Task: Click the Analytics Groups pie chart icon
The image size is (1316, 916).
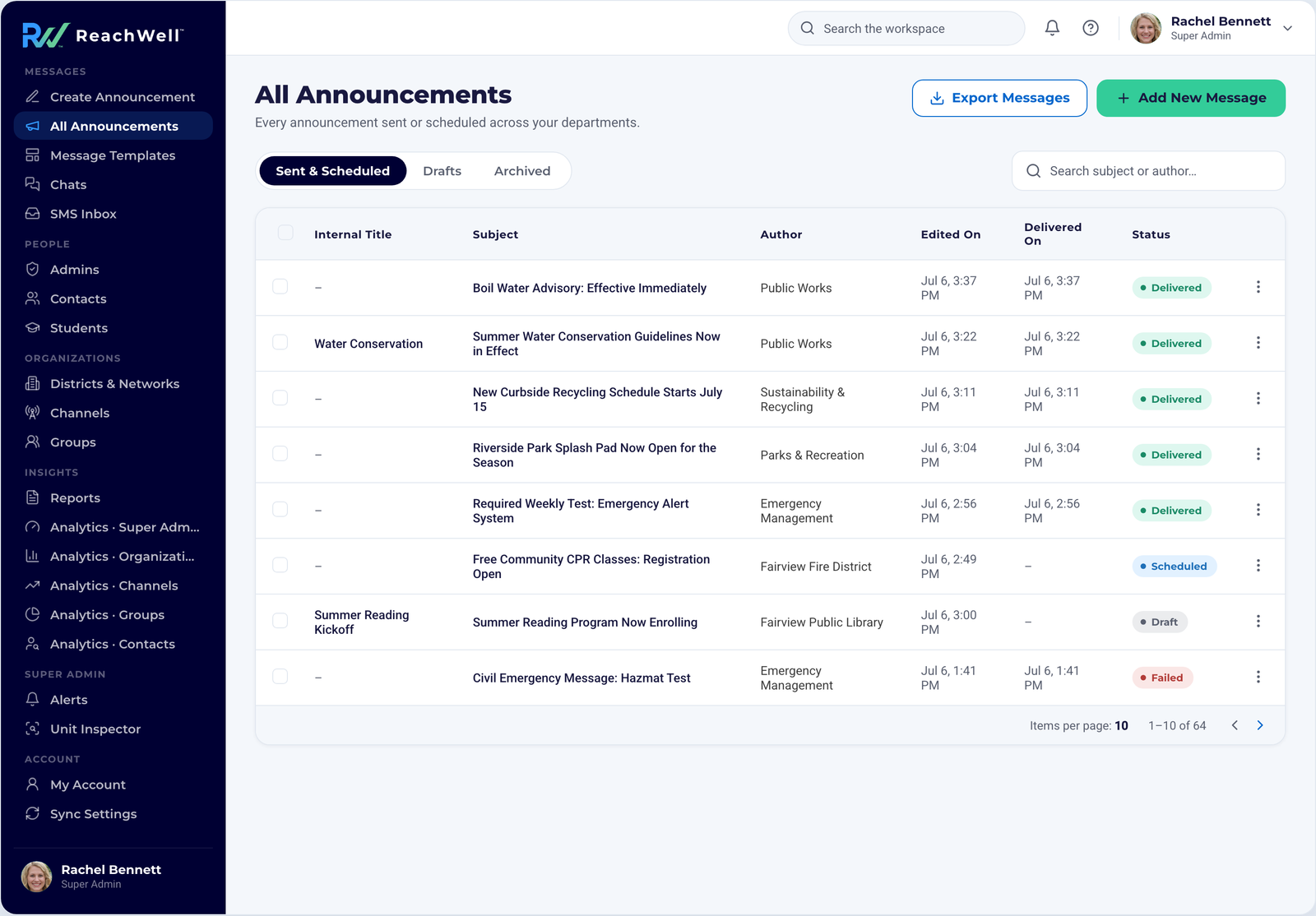Action: coord(33,614)
